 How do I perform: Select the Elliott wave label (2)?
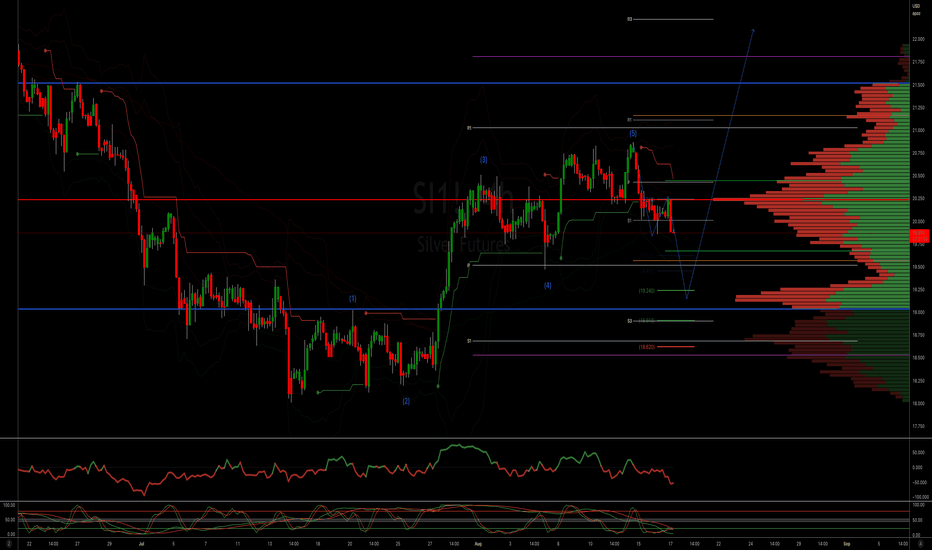click(406, 401)
